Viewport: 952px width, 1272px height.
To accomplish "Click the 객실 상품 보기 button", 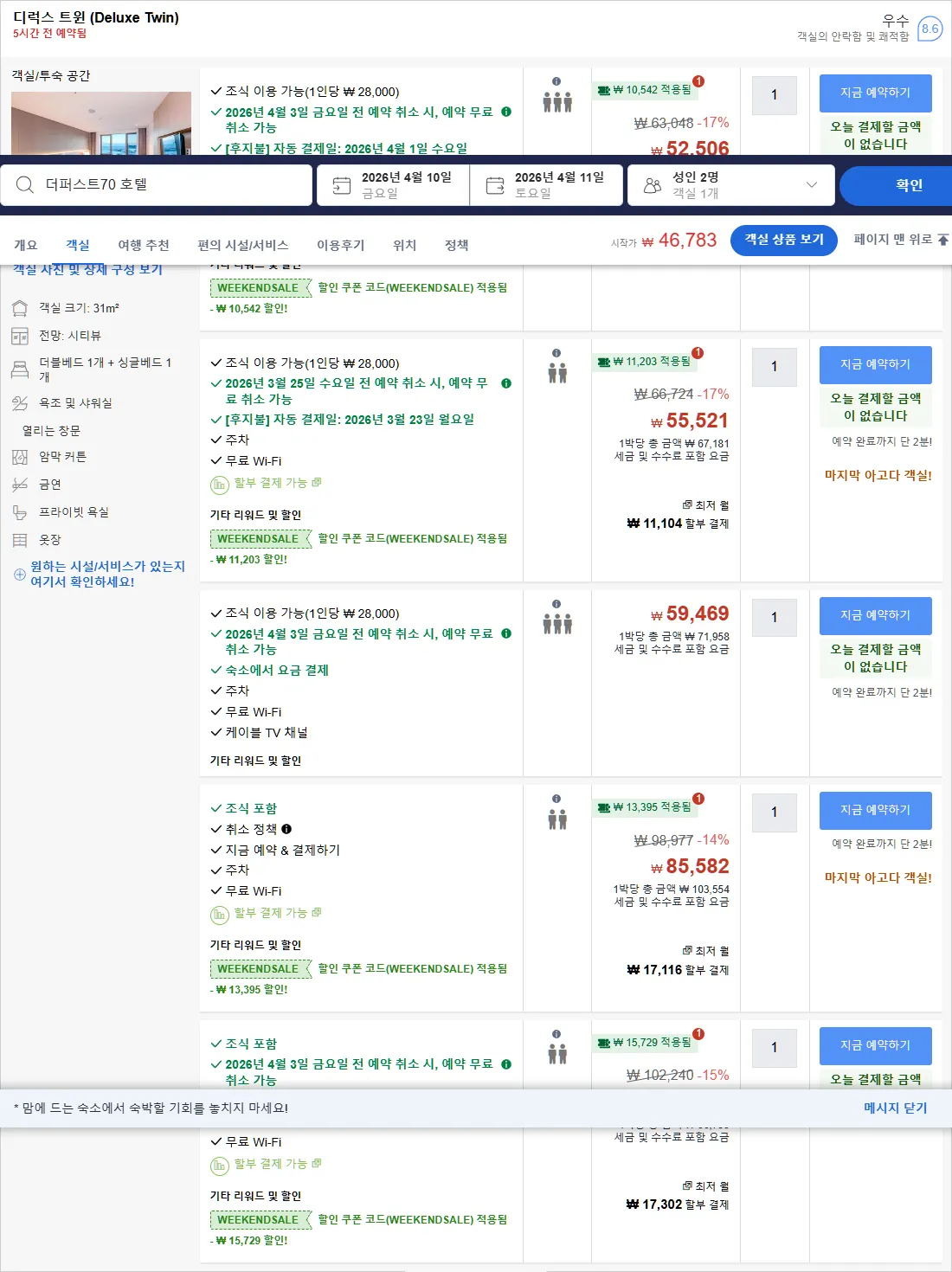I will coord(784,240).
